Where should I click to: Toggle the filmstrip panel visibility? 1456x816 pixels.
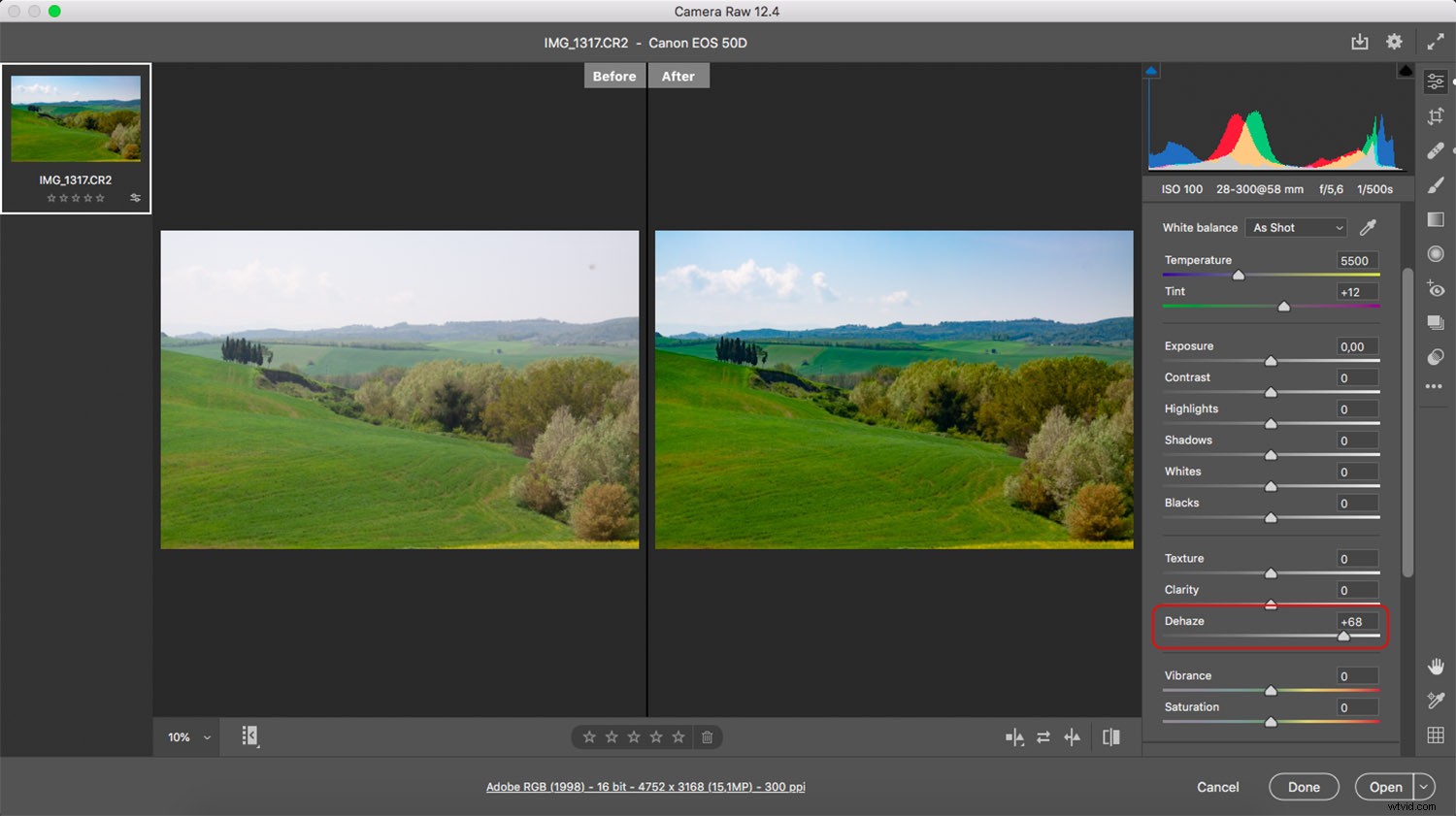(250, 736)
